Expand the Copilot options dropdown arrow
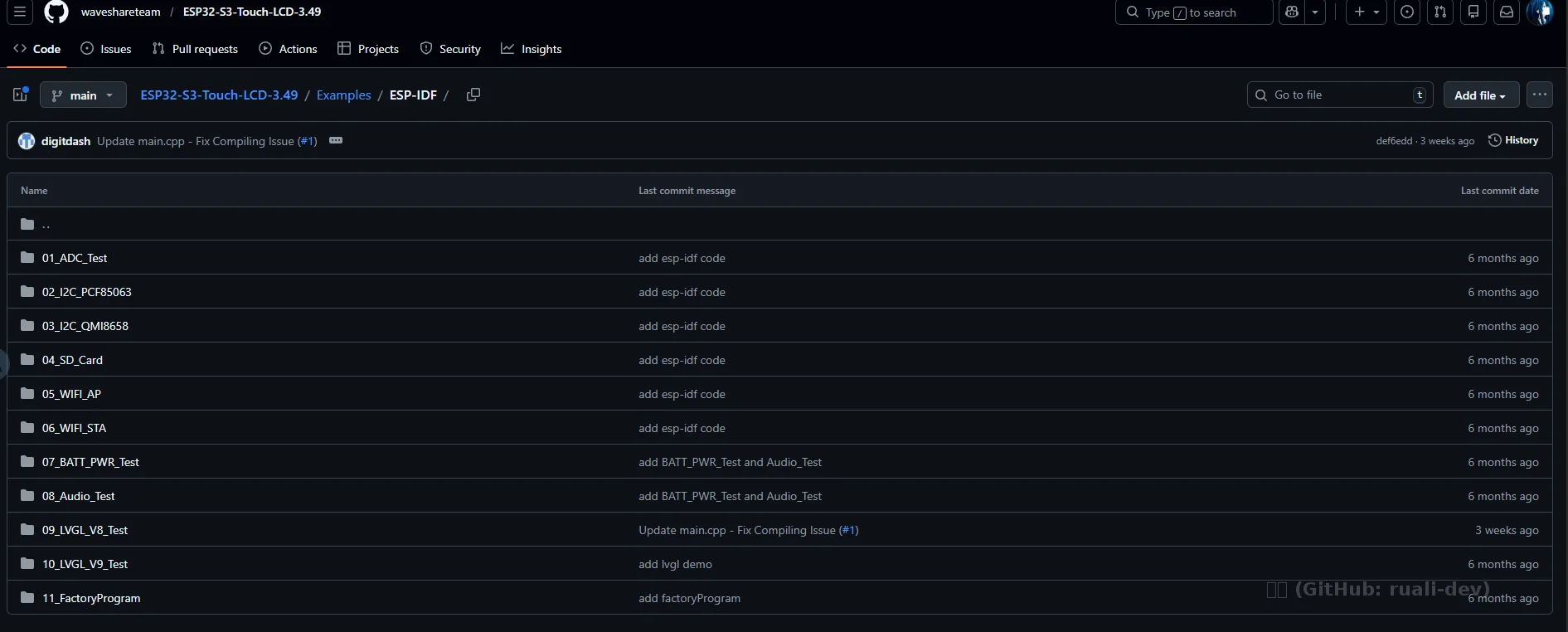 1315,12
